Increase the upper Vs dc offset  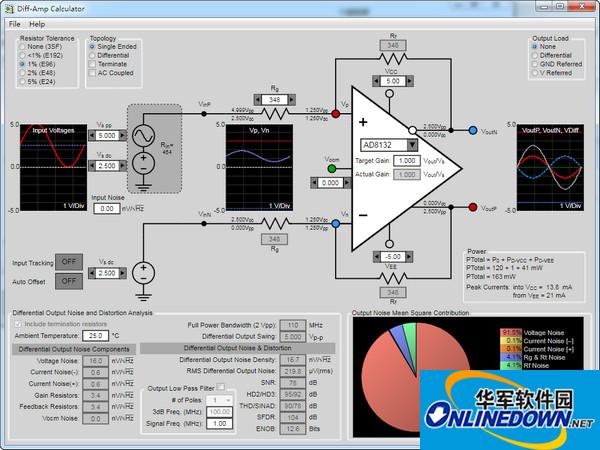coord(122,166)
